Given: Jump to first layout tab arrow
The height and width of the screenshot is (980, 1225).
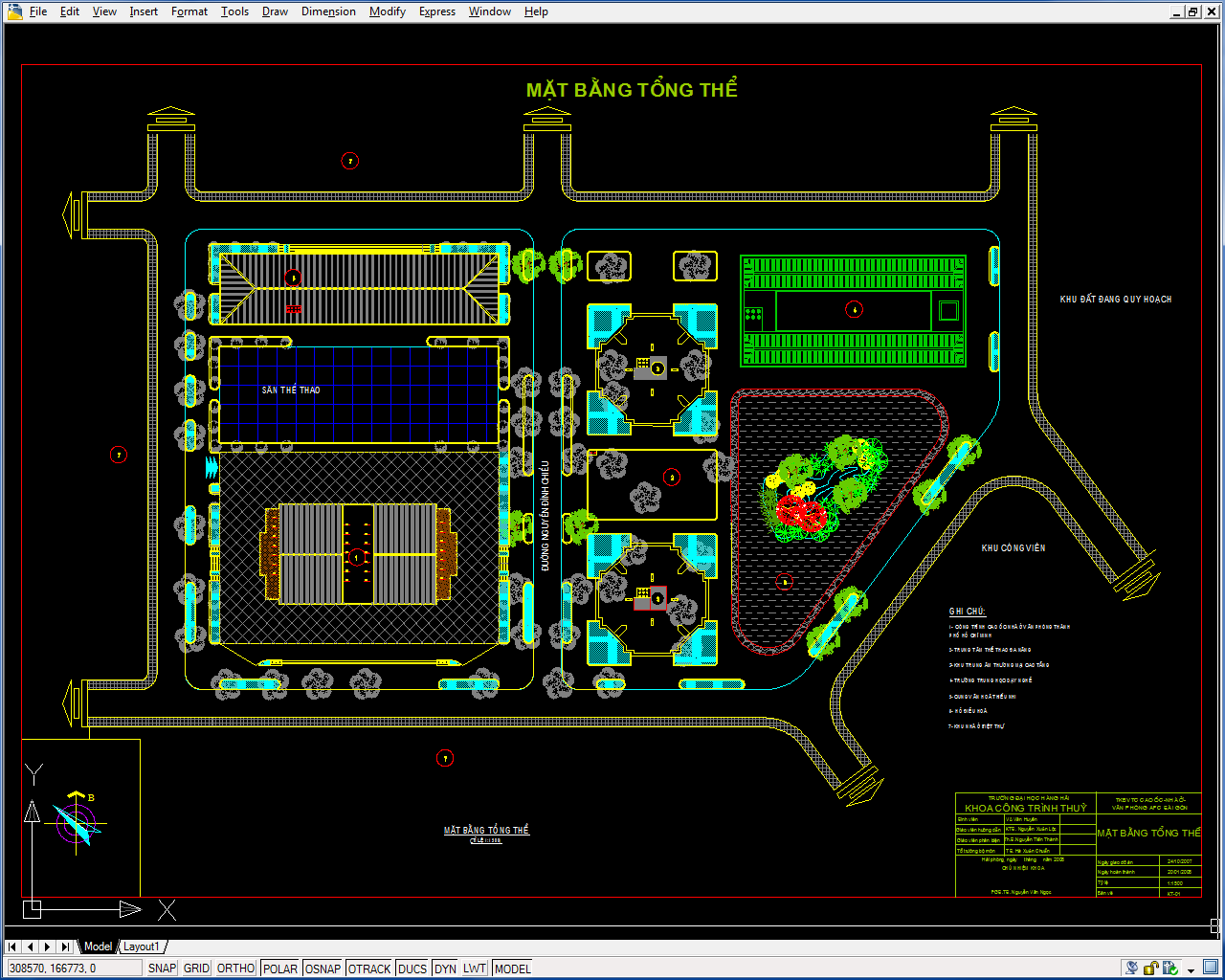Looking at the screenshot, I should tap(12, 947).
